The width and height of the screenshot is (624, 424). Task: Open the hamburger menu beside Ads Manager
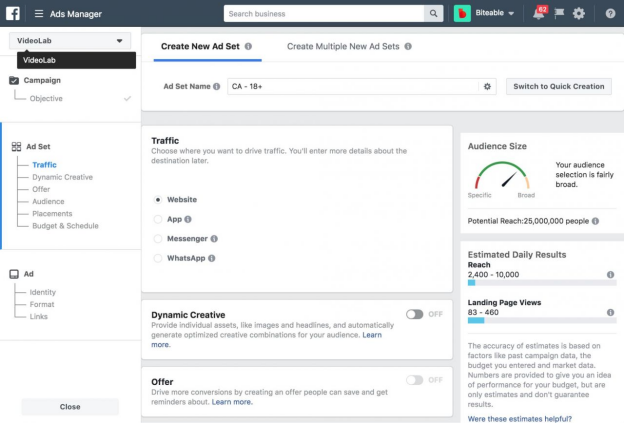(39, 14)
